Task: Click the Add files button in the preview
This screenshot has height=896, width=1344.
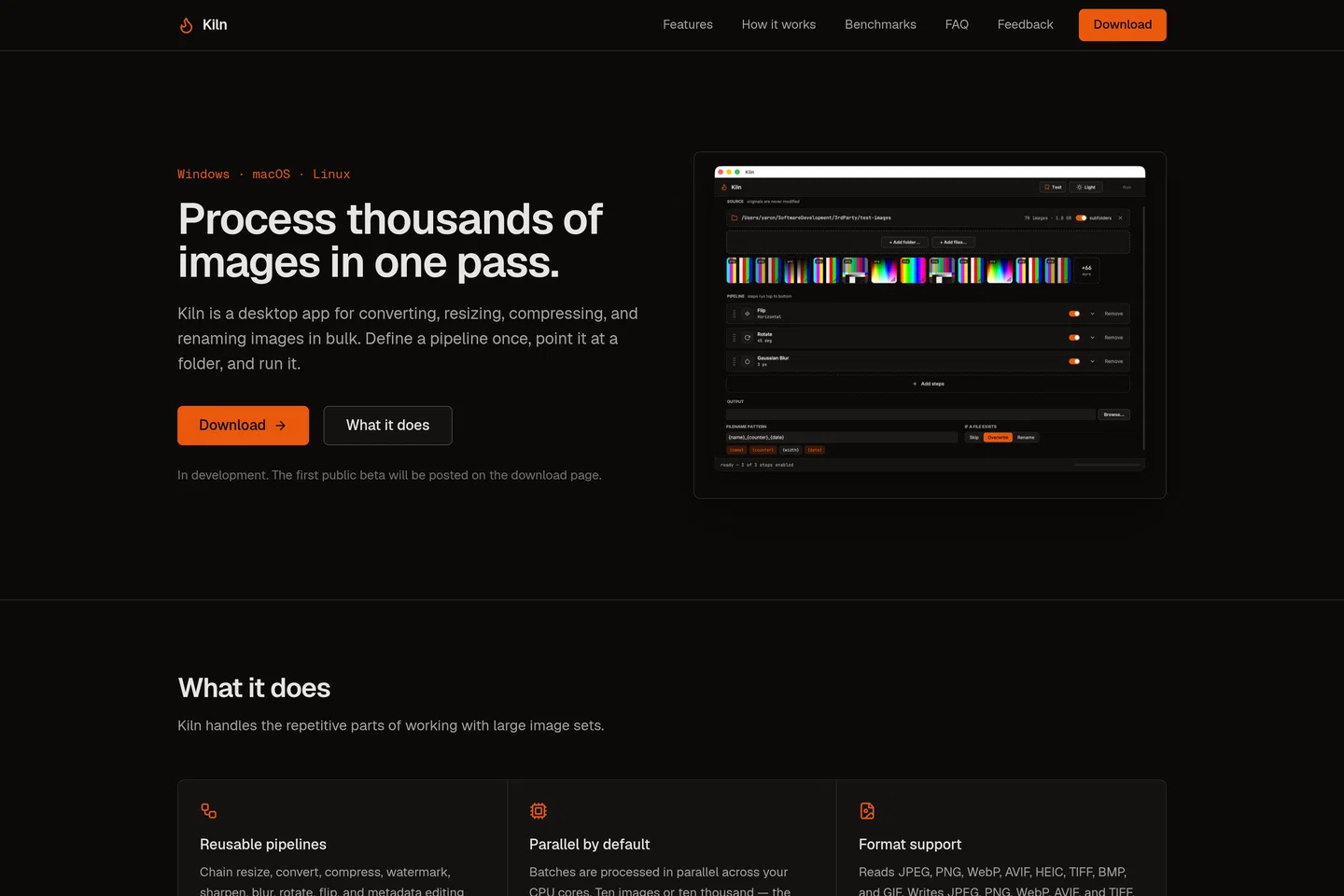Action: [954, 242]
